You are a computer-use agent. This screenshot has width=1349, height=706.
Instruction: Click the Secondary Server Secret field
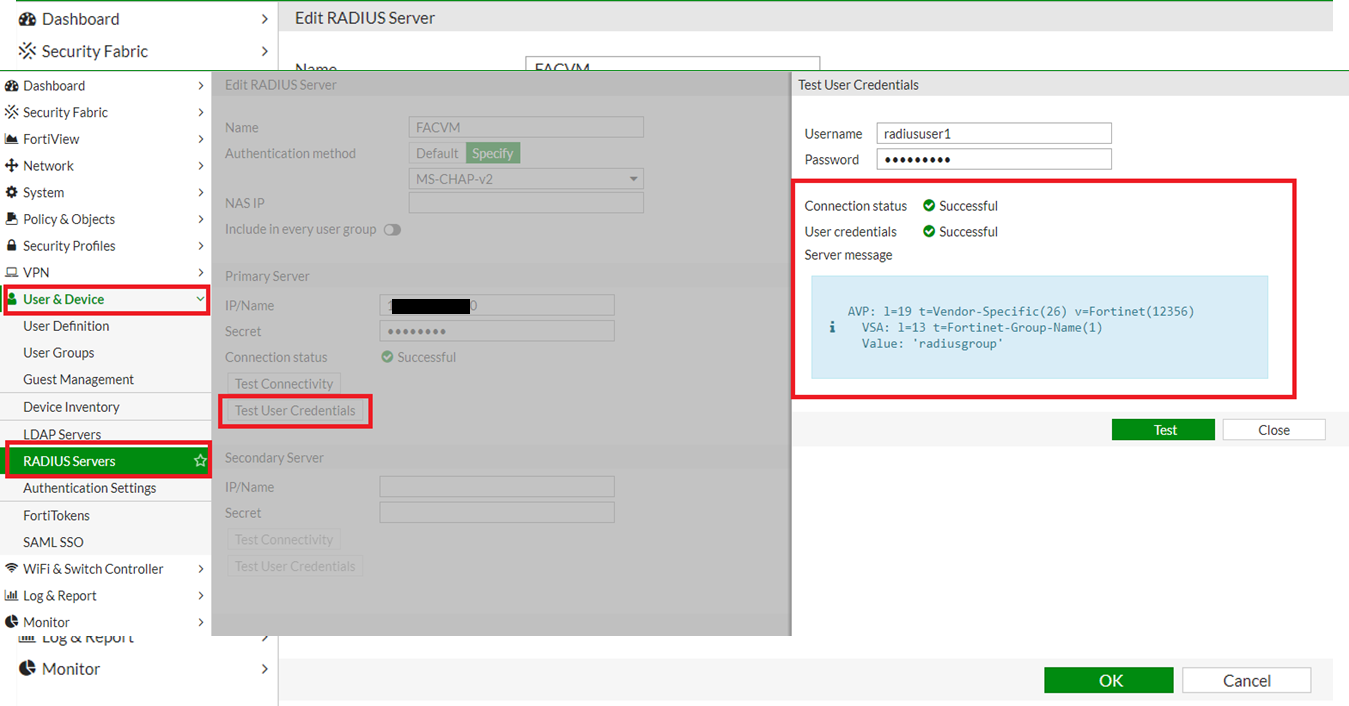(x=497, y=513)
